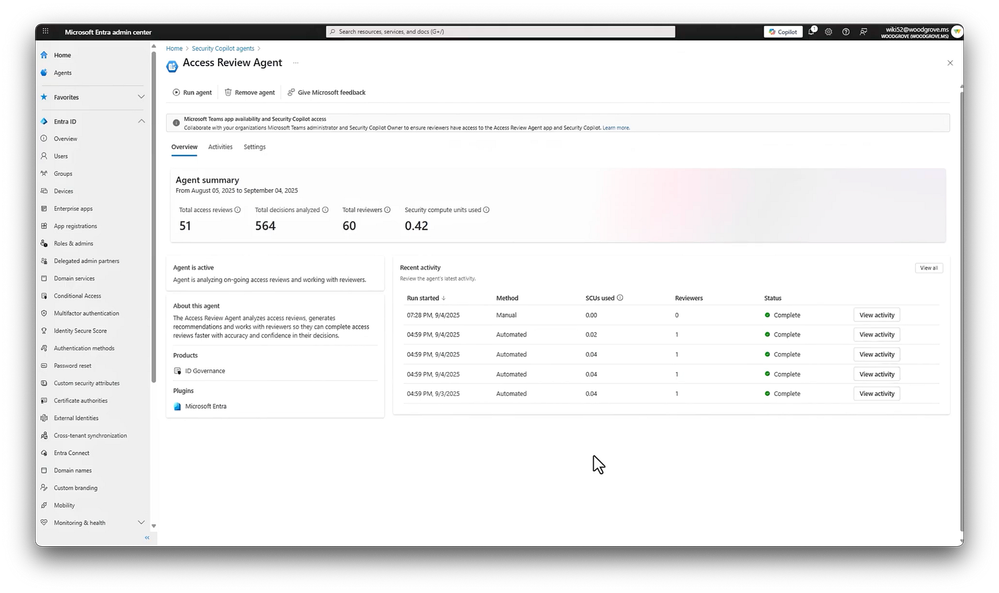This screenshot has height=593, width=999.
Task: Focus the Search resources, services, and docs field
Action: pyautogui.click(x=500, y=31)
